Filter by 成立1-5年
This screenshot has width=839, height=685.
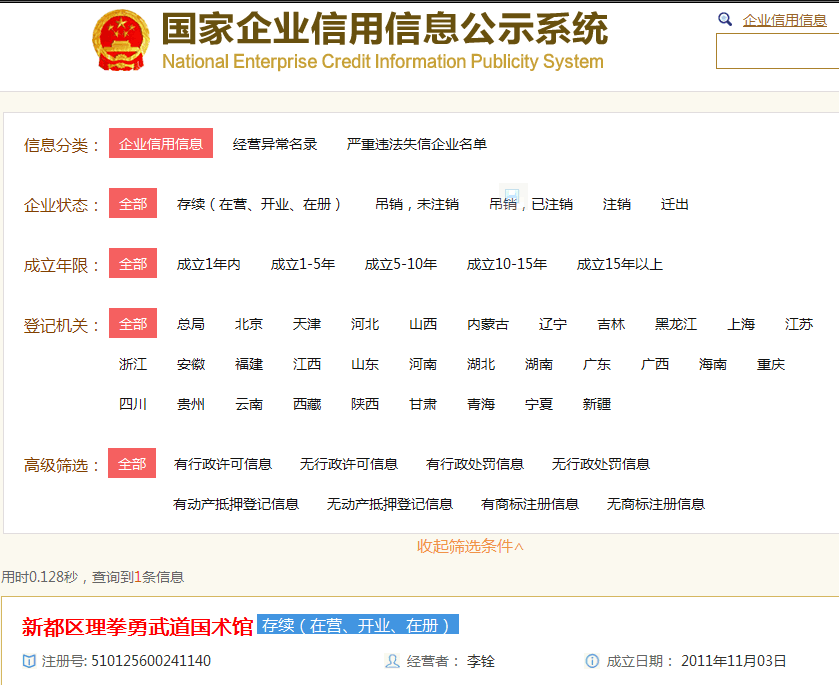coord(303,264)
